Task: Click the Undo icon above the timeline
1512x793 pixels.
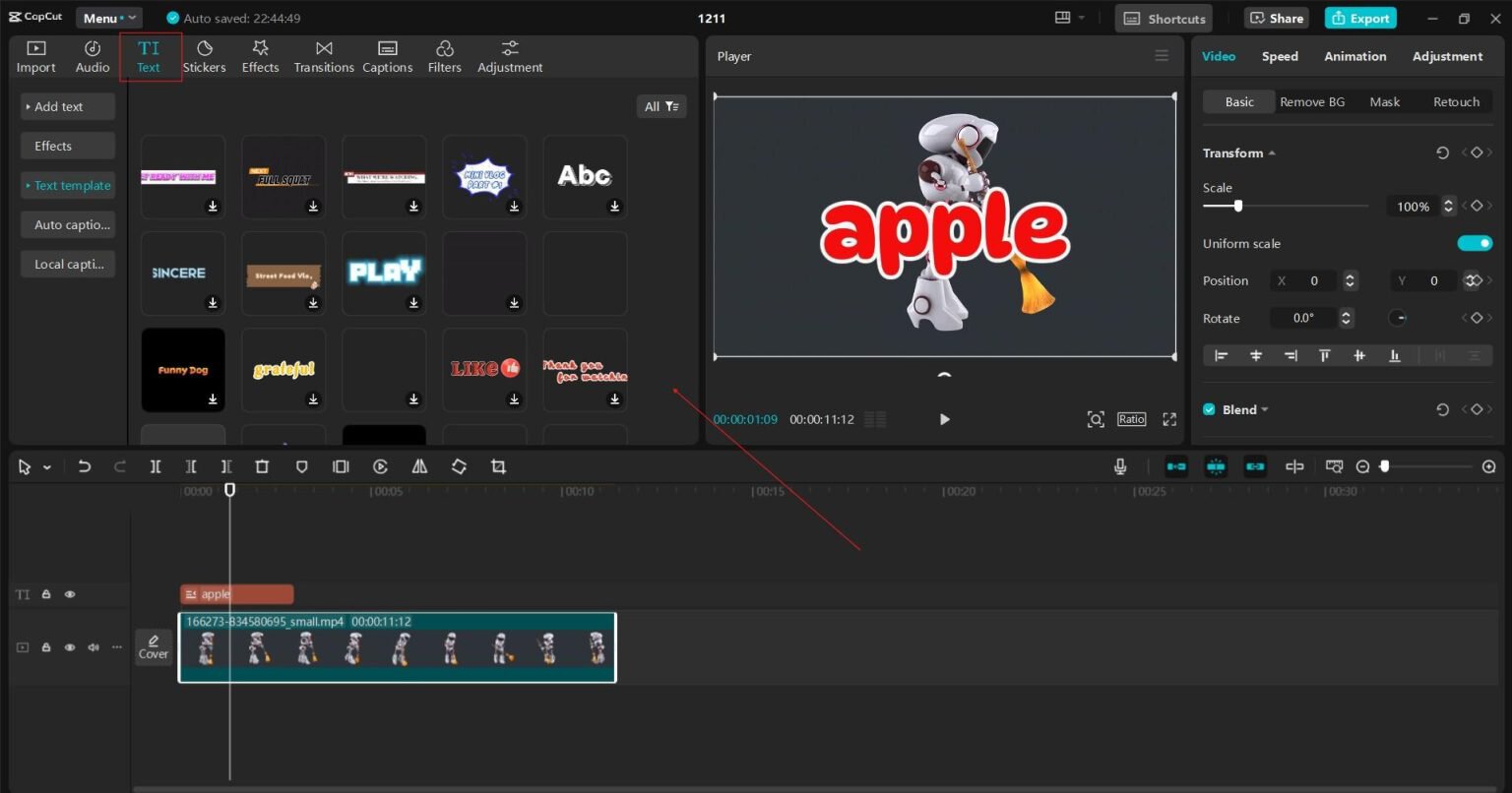Action: tap(85, 466)
